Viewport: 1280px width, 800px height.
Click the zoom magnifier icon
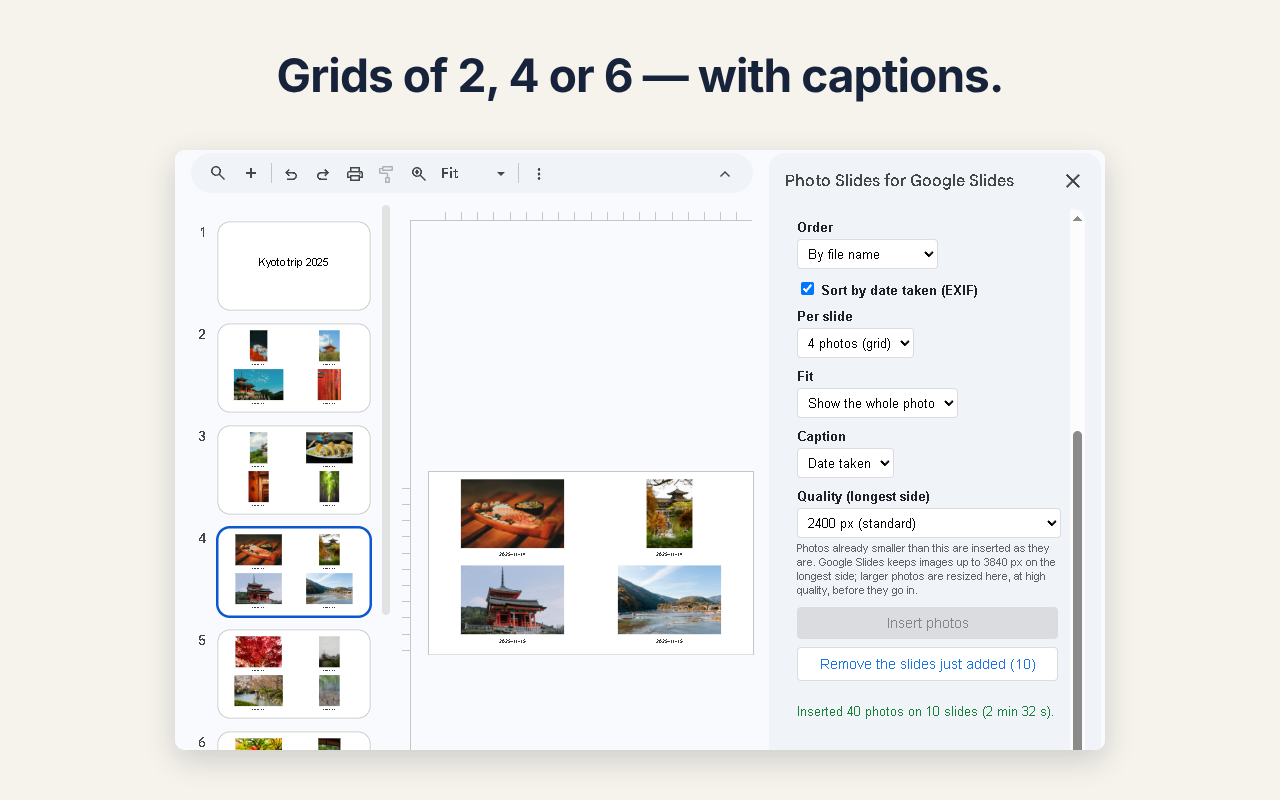point(419,173)
